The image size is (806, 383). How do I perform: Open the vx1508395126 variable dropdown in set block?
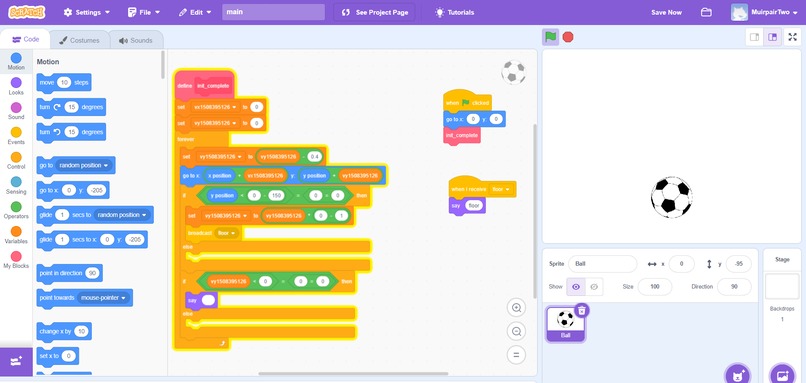tap(215, 107)
